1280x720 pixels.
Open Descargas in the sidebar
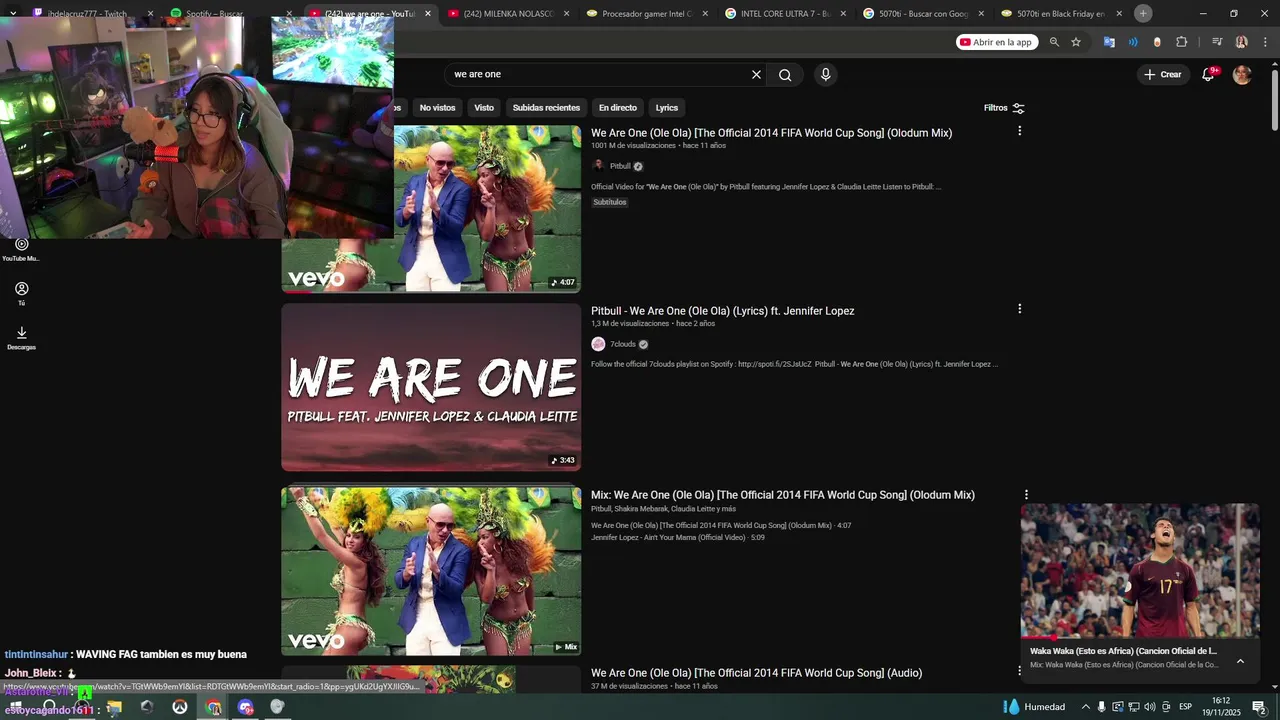[x=21, y=337]
